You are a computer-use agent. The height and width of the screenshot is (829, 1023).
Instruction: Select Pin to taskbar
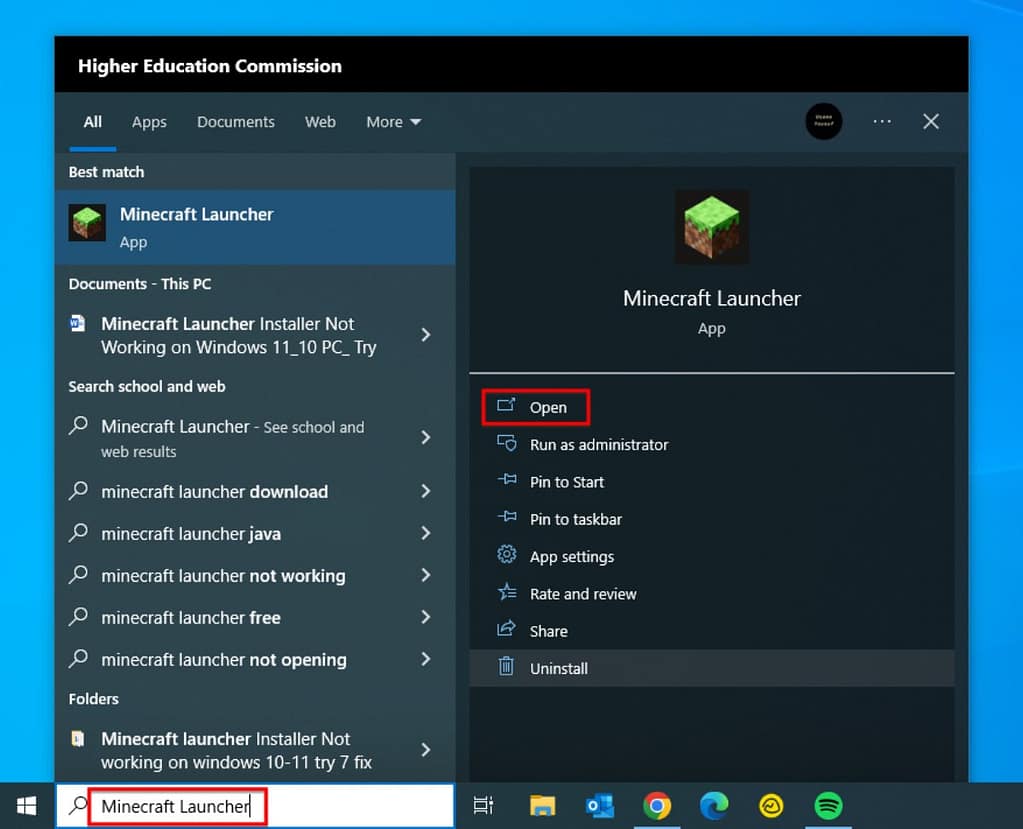point(575,519)
